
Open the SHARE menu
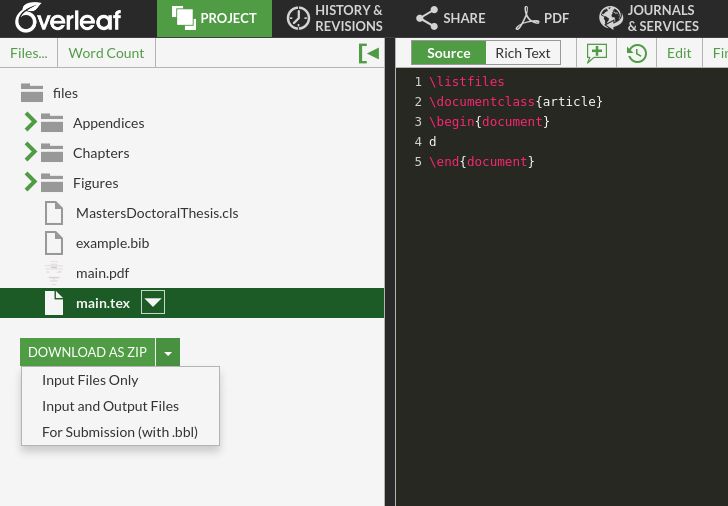(450, 19)
